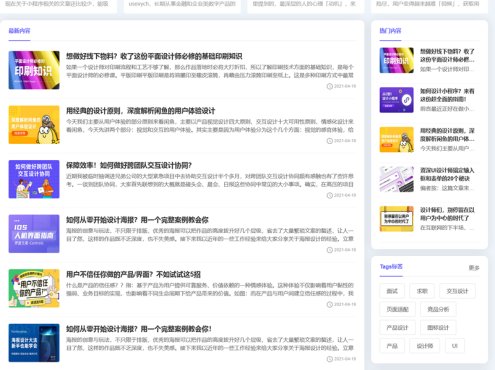This screenshot has width=495, height=370.
Task: Click sidebar excerpt 编者按：这篇文章来...
Action: click(446, 188)
